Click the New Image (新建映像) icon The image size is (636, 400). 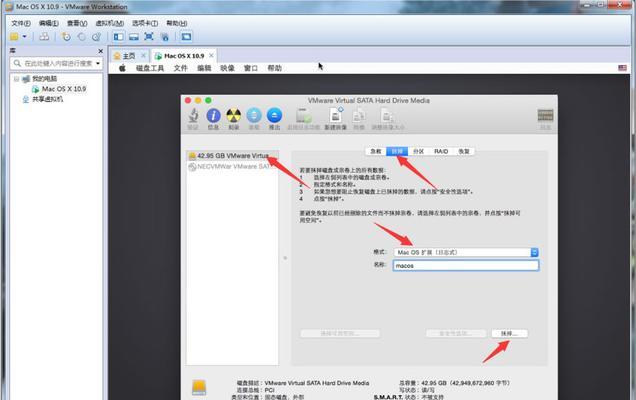point(335,116)
